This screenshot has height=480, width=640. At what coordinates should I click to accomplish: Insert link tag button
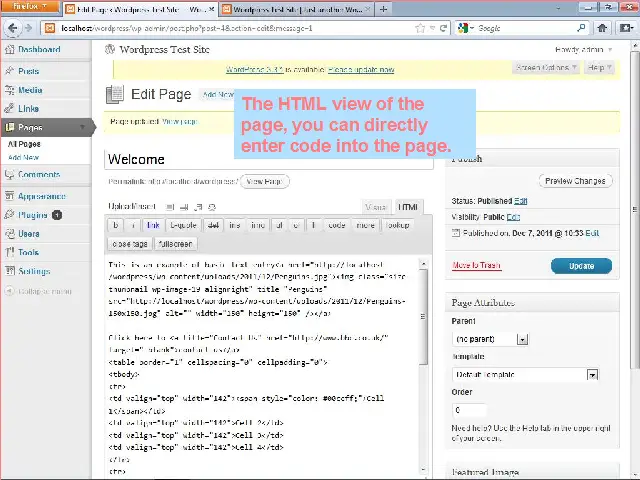(x=153, y=225)
